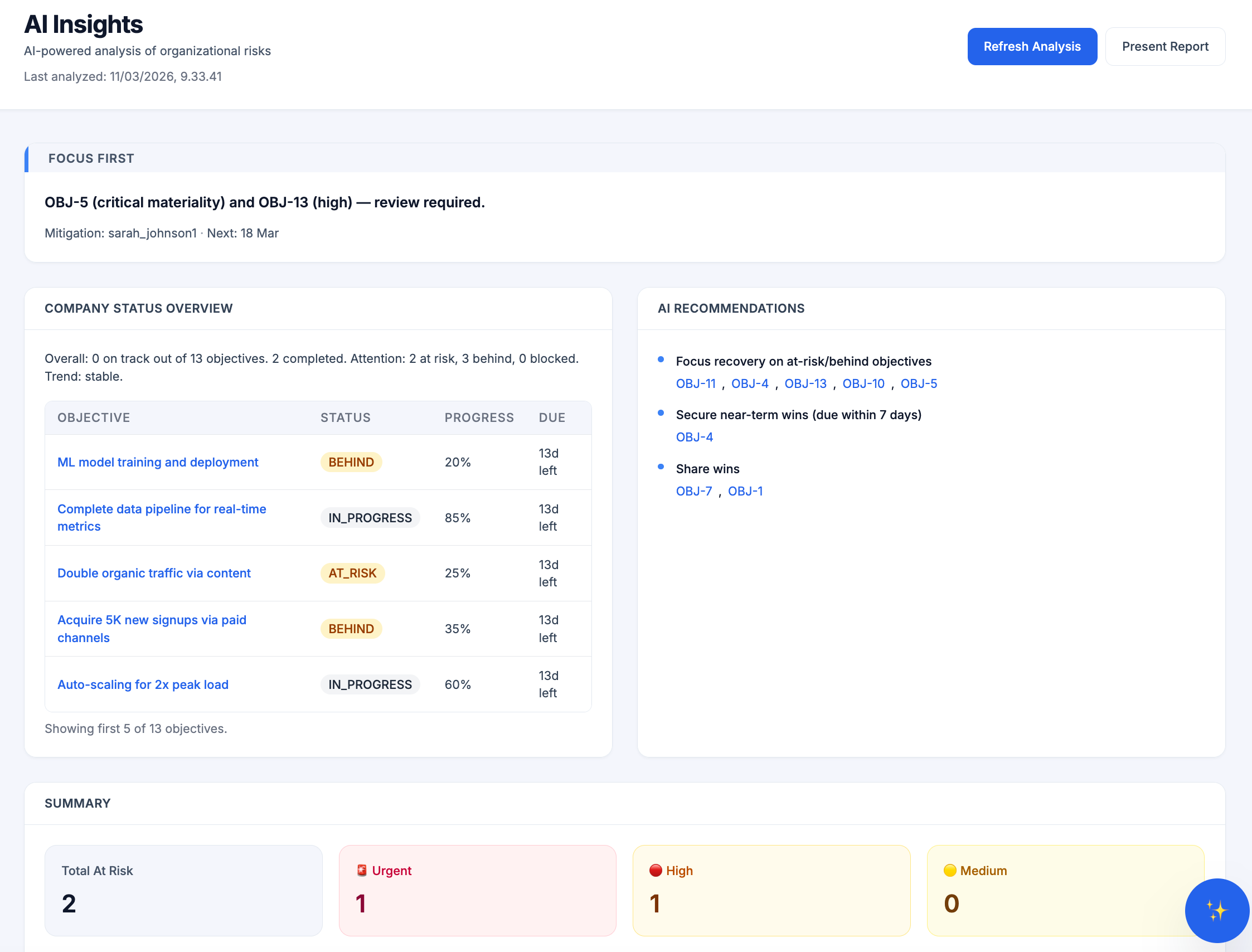Open OBJ-13 in focus recovery list

805,383
